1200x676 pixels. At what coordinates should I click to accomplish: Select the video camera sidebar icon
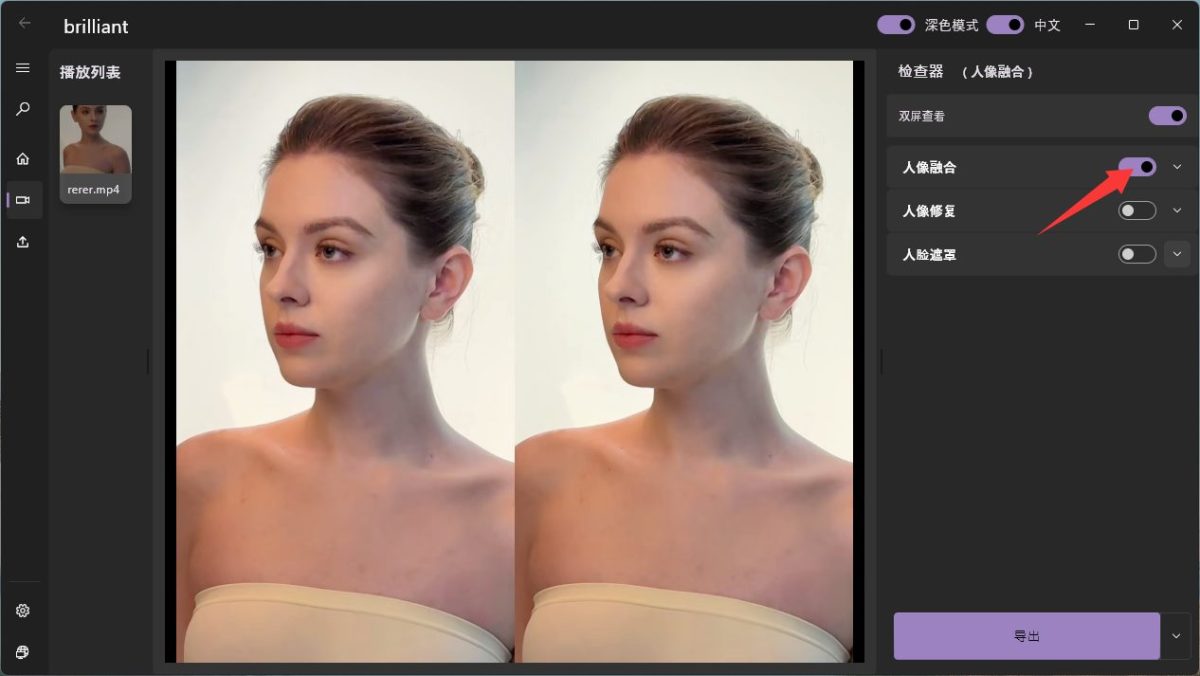[22, 200]
